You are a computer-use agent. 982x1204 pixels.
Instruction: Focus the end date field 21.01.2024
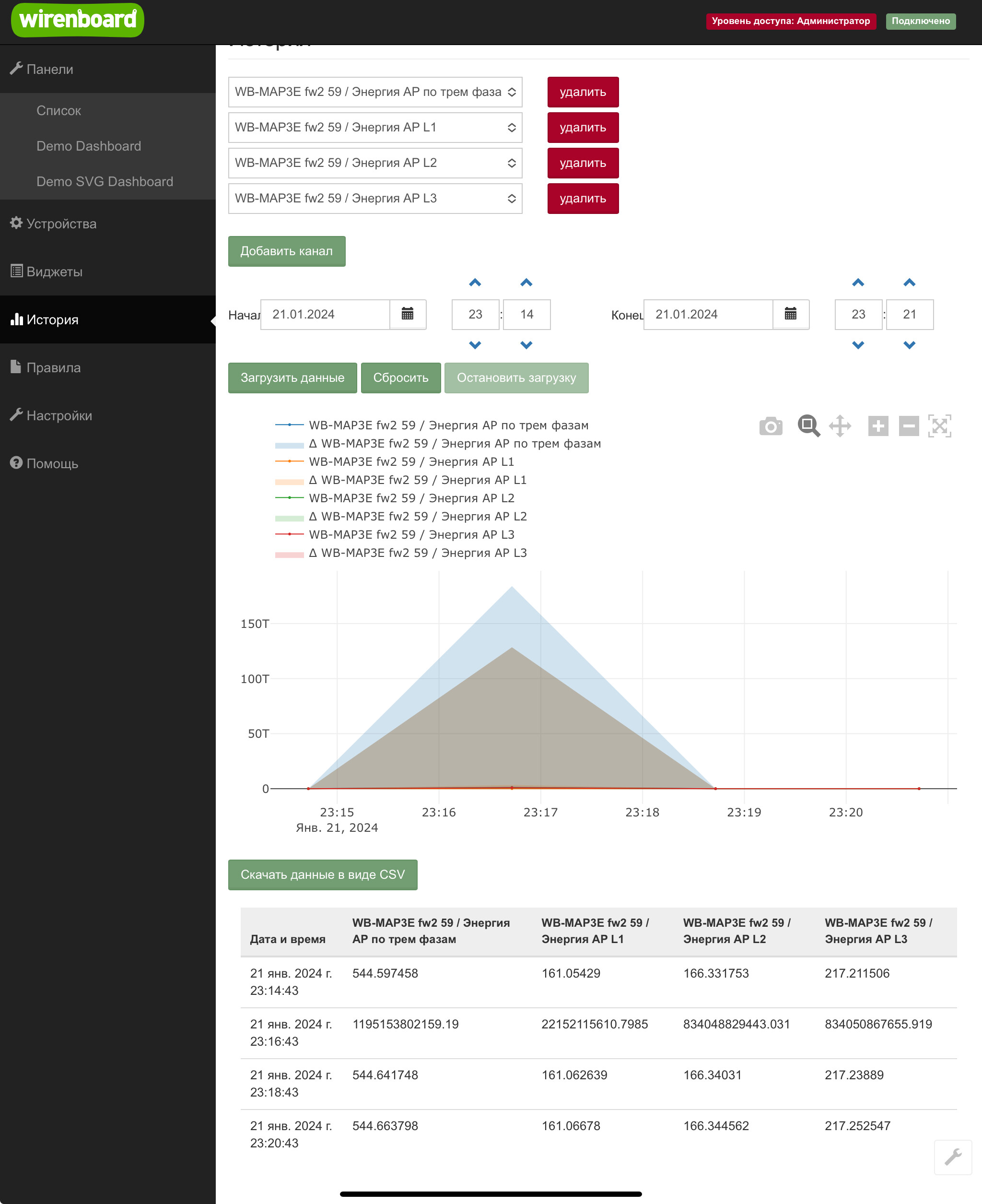pyautogui.click(x=708, y=314)
